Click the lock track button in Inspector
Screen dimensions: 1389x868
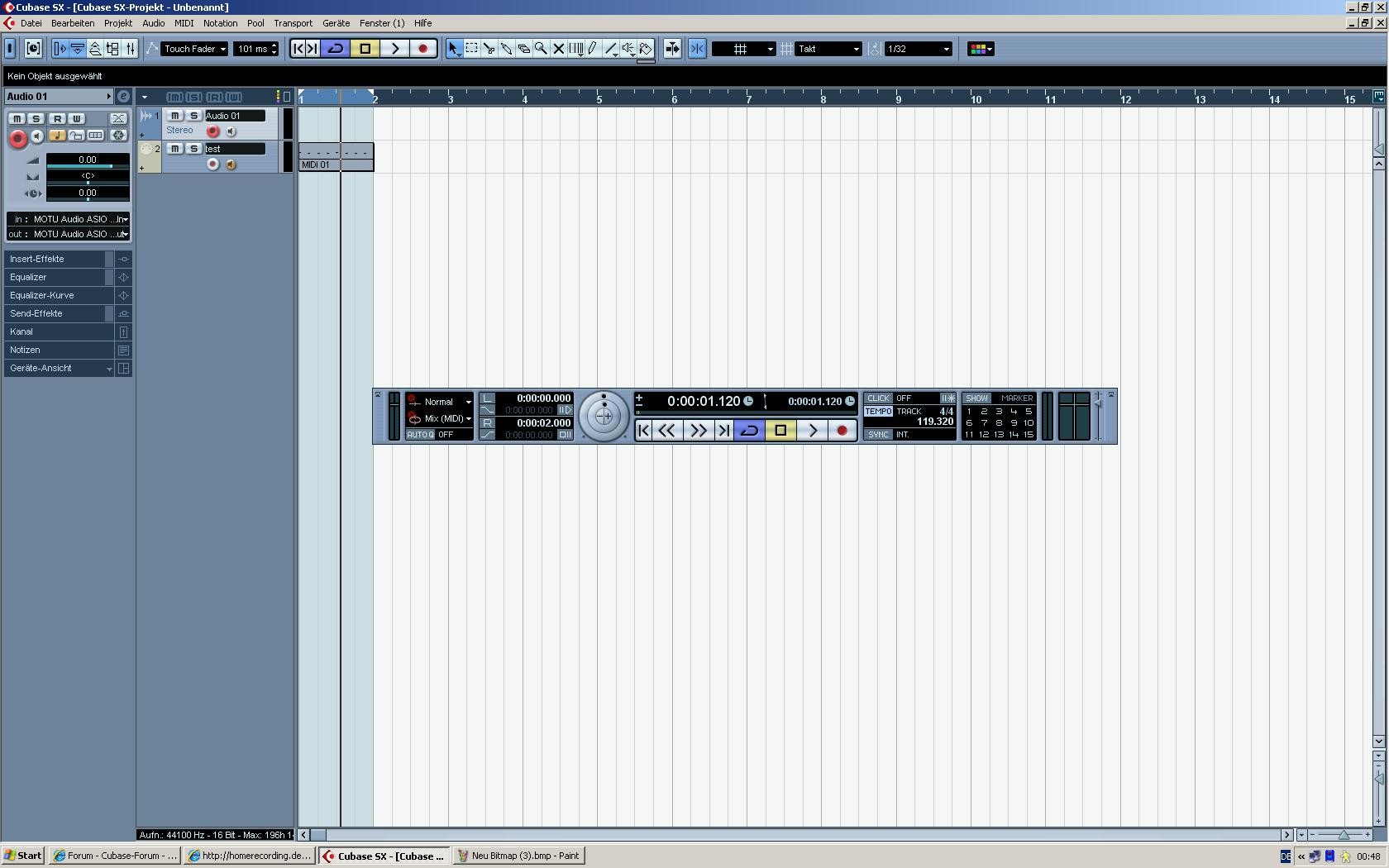[76, 135]
